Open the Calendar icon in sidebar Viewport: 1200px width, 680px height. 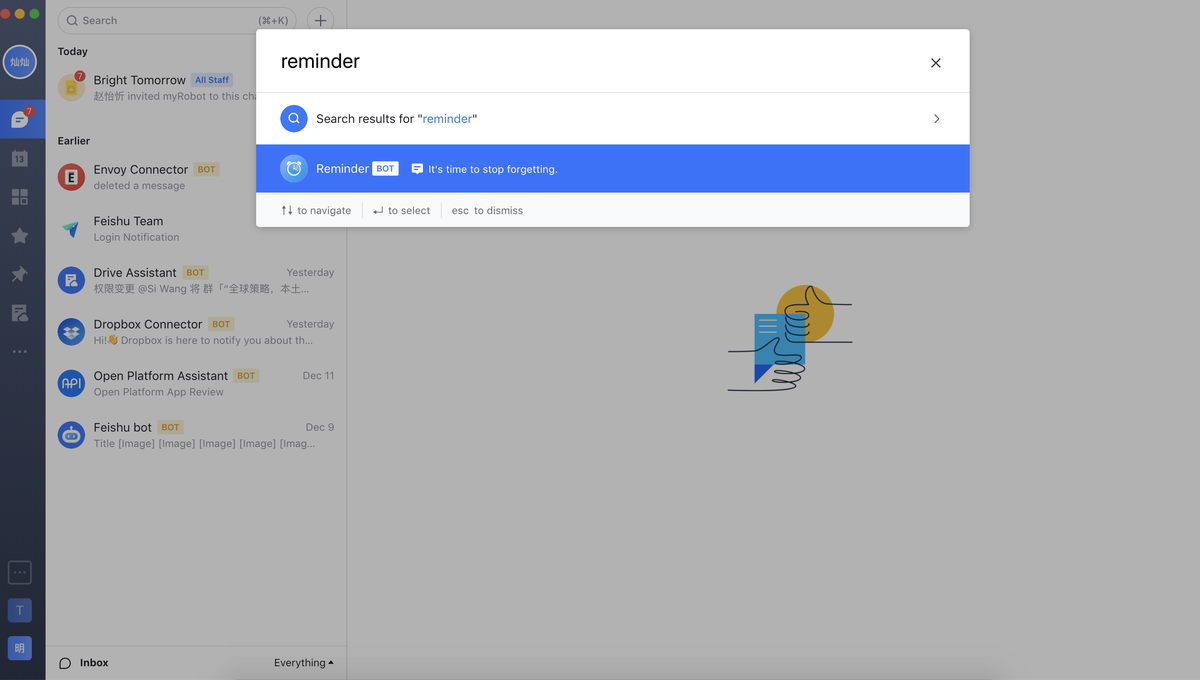click(x=20, y=158)
